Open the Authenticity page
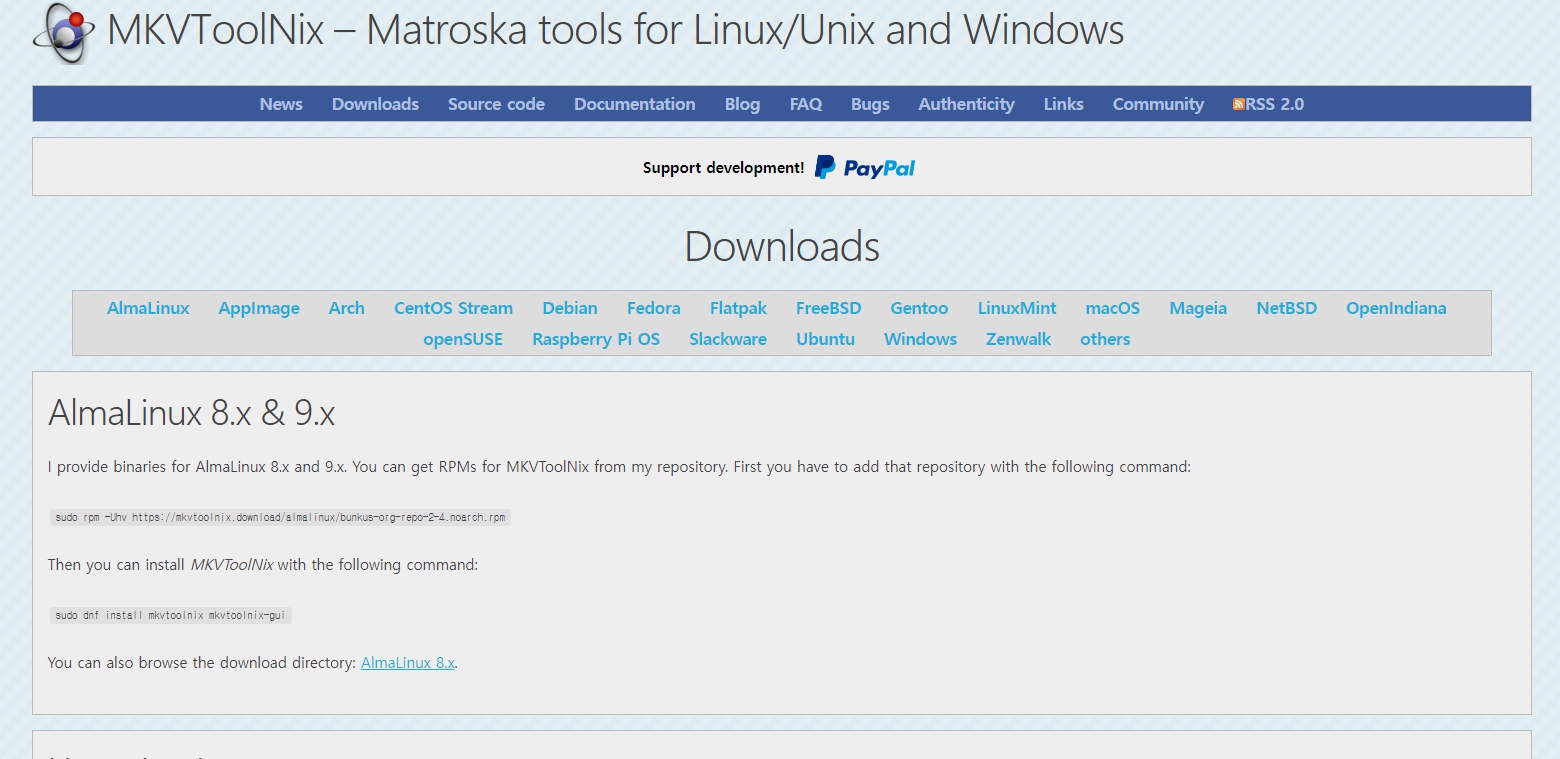1560x759 pixels. tap(966, 104)
